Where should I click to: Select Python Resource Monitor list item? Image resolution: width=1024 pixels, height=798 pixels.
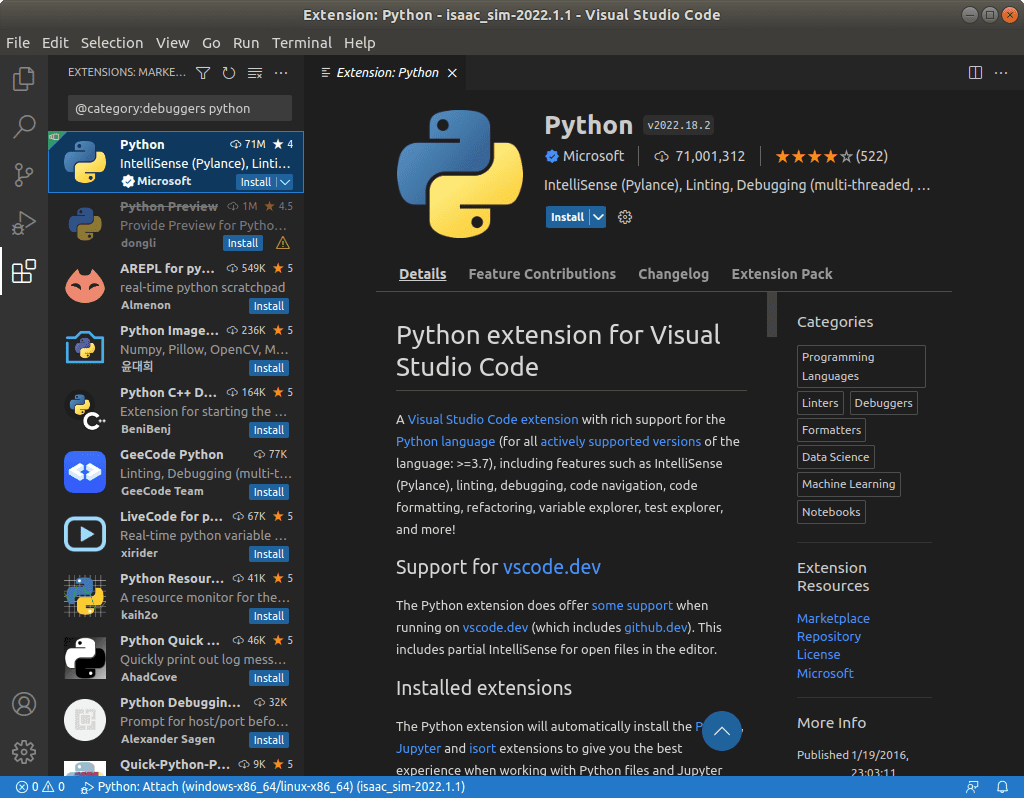pos(176,596)
